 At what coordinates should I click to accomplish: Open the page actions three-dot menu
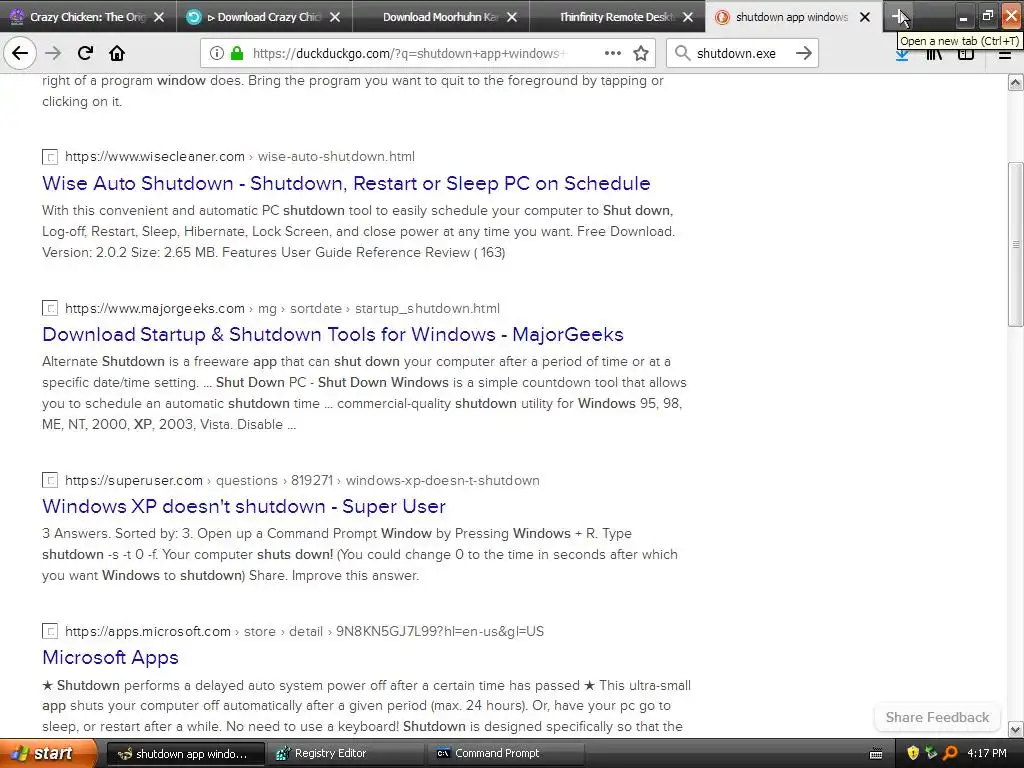pos(613,53)
